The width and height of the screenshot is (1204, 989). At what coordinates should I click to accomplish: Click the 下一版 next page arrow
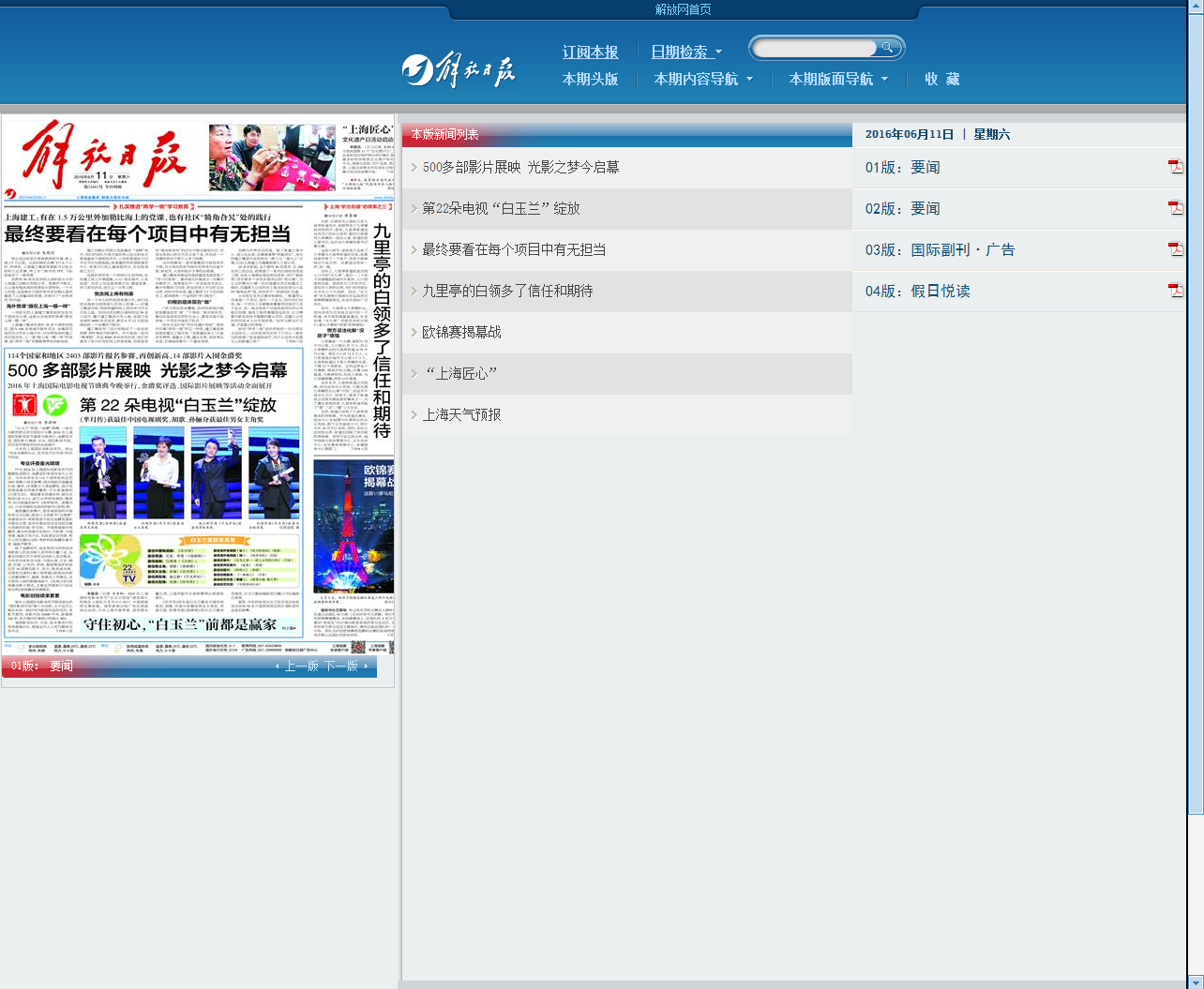tap(366, 667)
